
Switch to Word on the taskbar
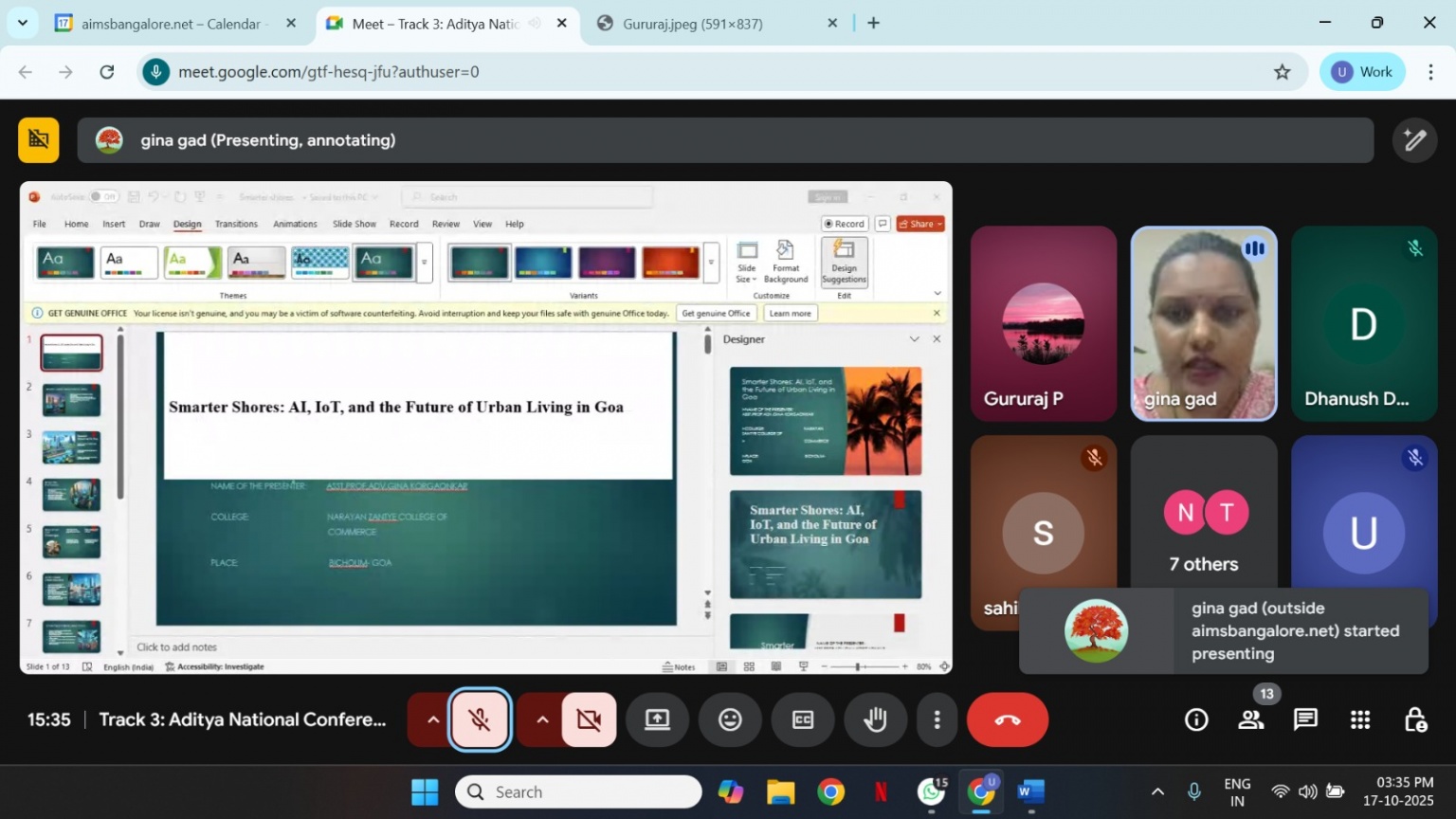(x=1031, y=792)
